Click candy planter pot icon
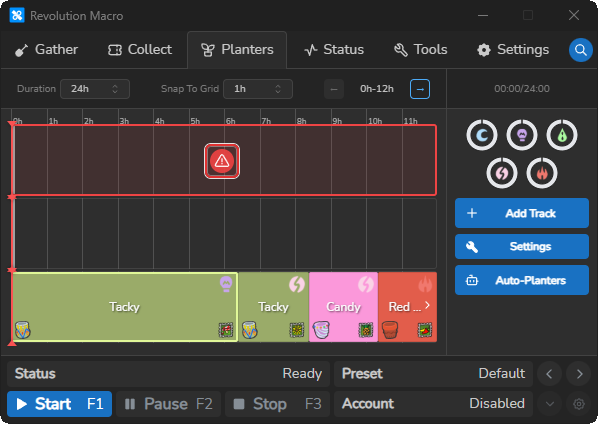The height and width of the screenshot is (424, 598). 321,330
